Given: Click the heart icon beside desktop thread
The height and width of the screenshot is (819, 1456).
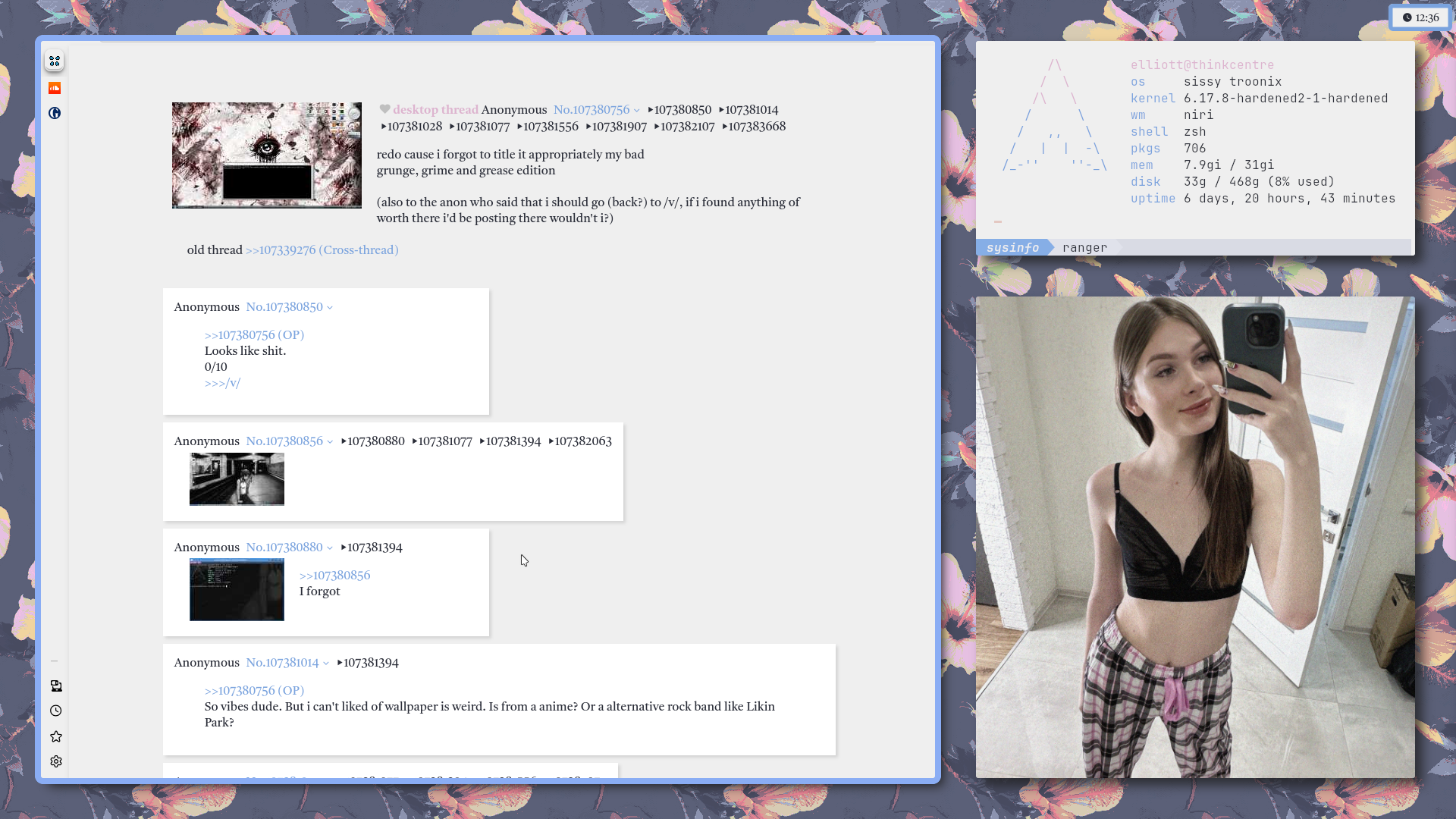Looking at the screenshot, I should [x=384, y=109].
